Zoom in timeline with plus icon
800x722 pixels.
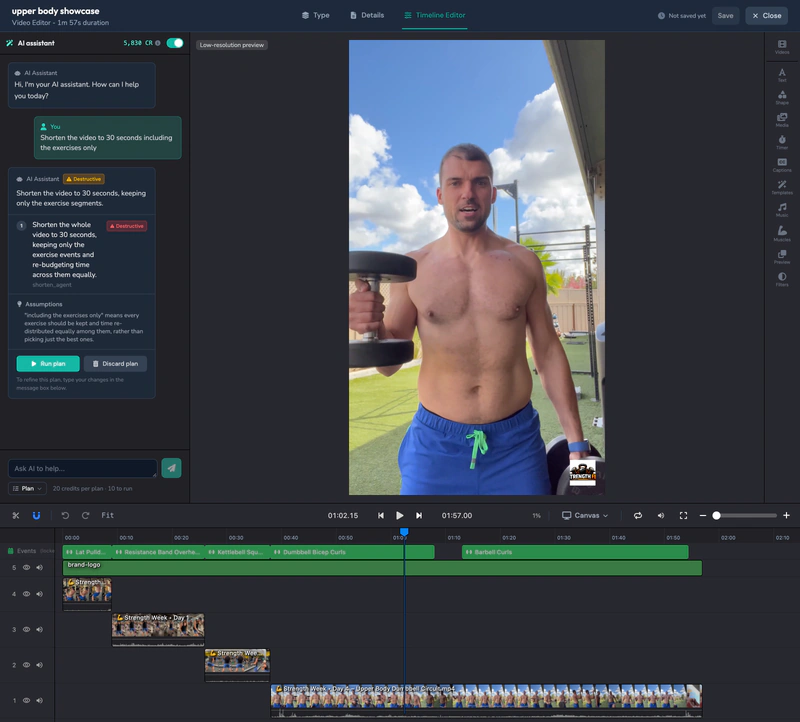[786, 515]
